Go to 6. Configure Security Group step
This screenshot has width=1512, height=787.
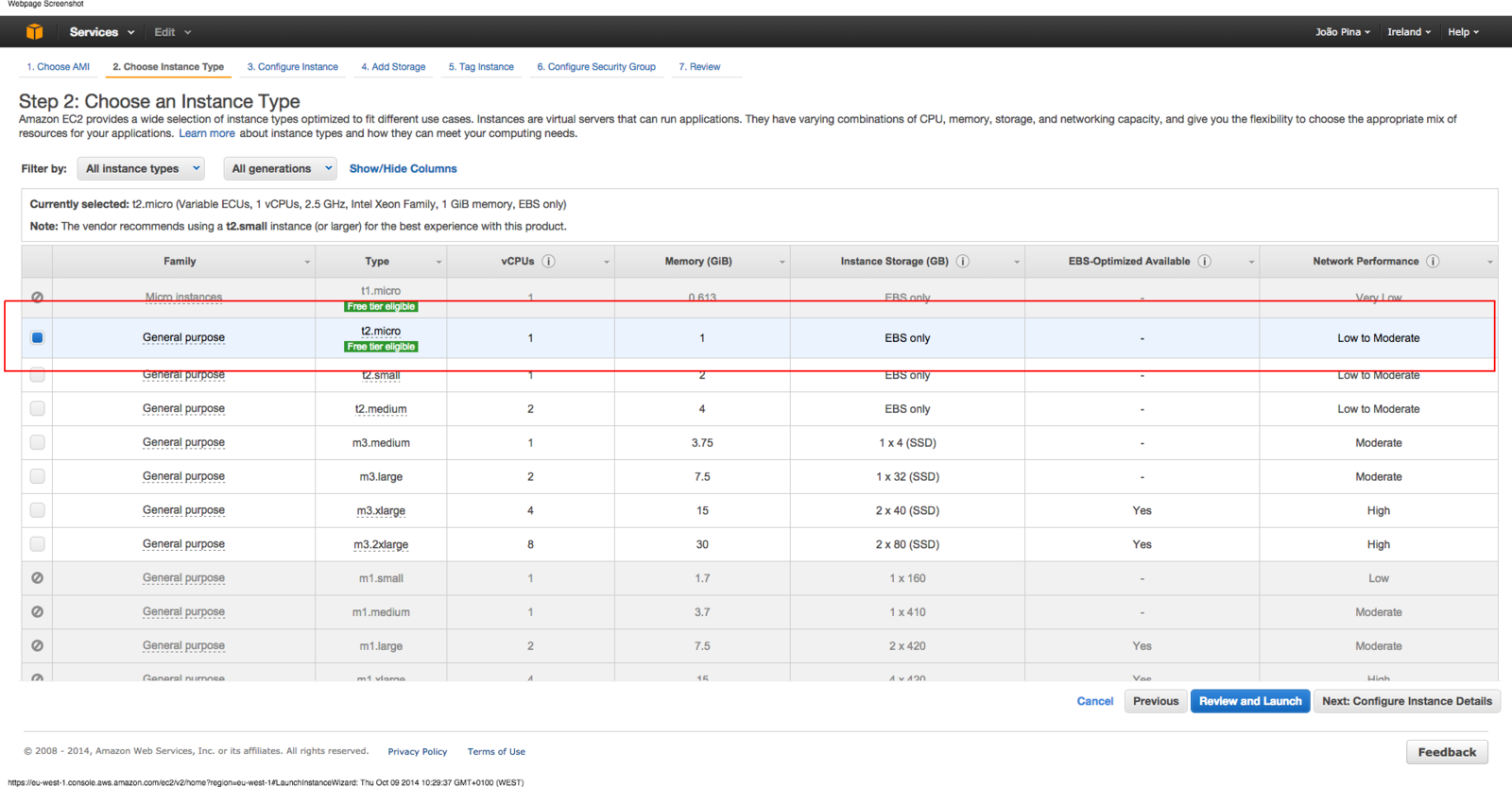[x=596, y=67]
